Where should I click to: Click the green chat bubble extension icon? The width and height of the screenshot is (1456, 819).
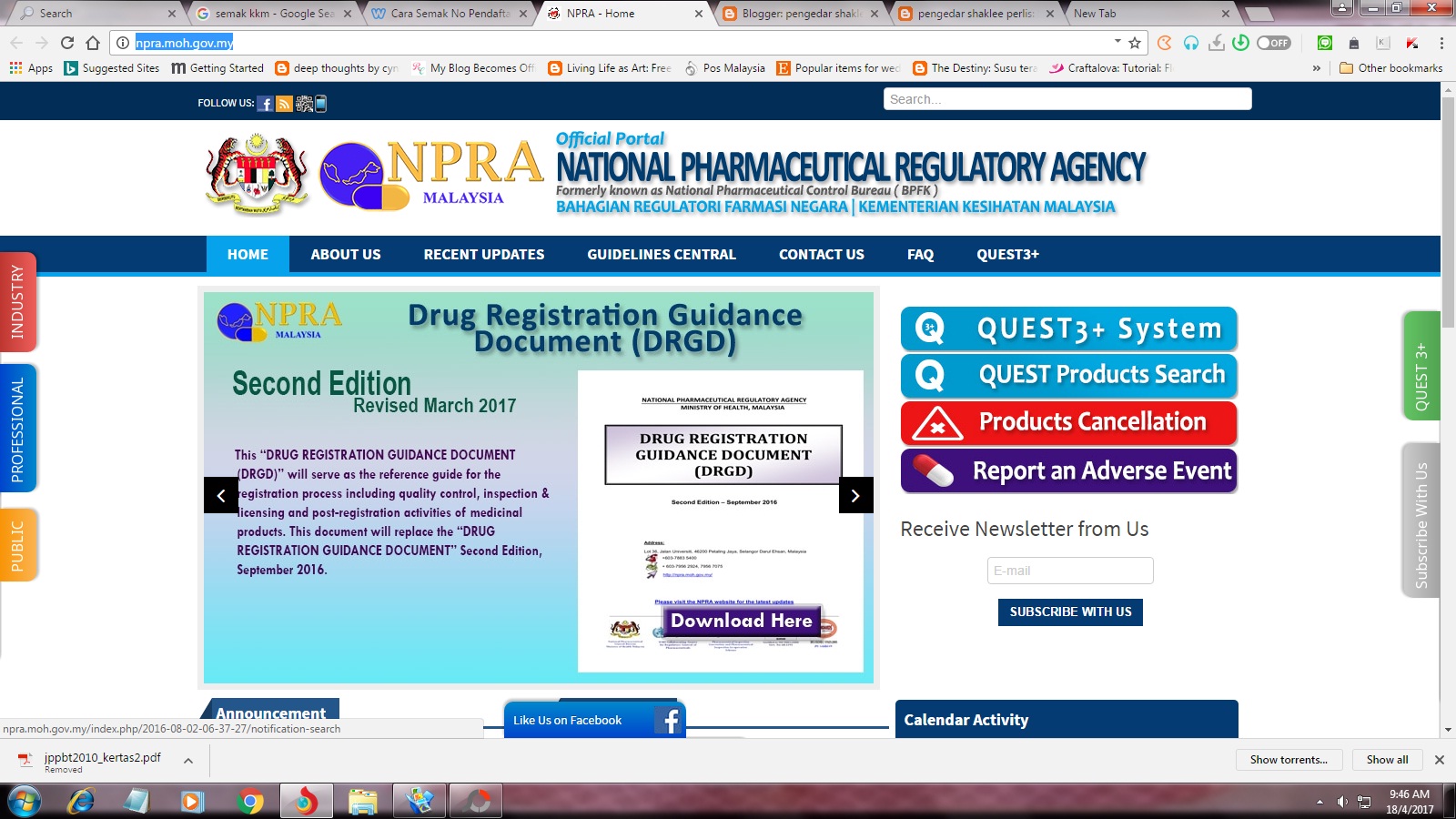click(x=1325, y=43)
